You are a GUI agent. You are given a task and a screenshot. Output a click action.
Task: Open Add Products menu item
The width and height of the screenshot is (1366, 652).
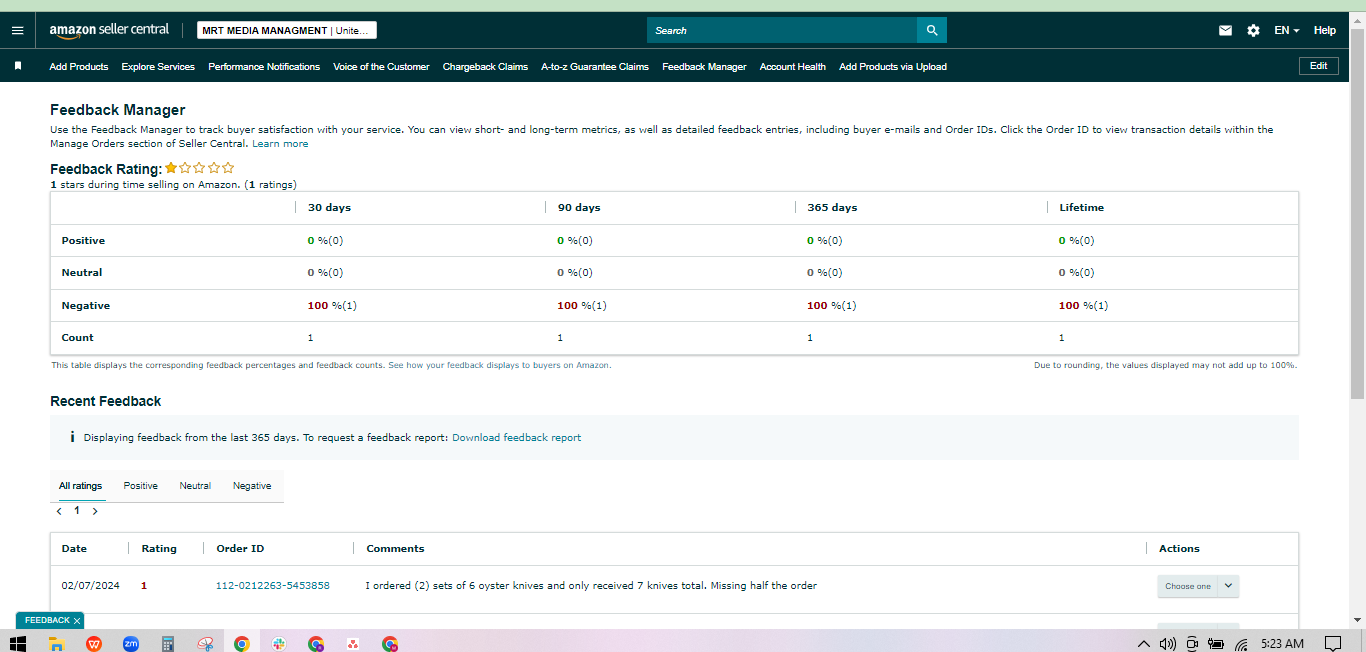79,66
